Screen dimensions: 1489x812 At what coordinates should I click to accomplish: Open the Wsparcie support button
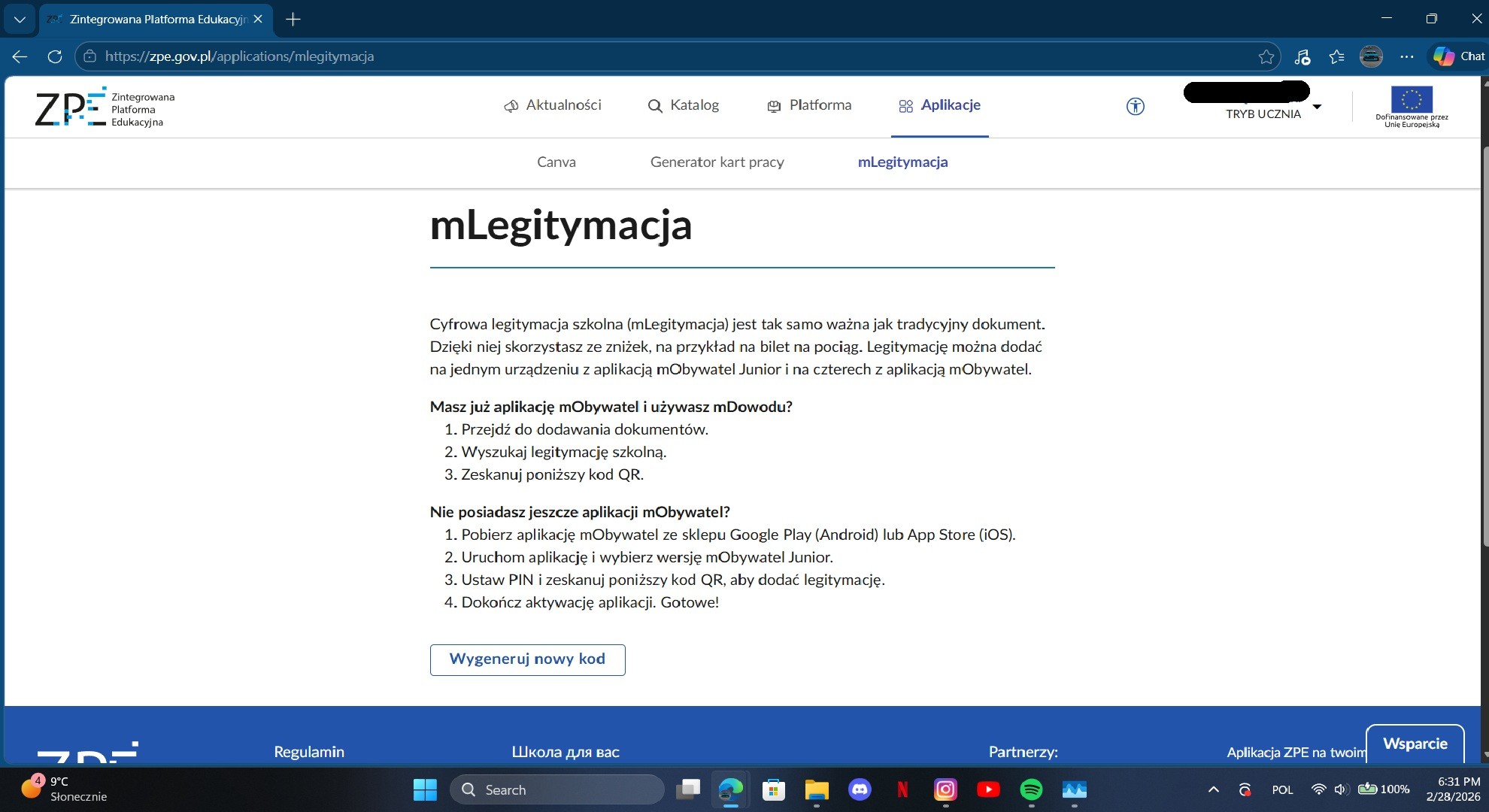tap(1415, 744)
